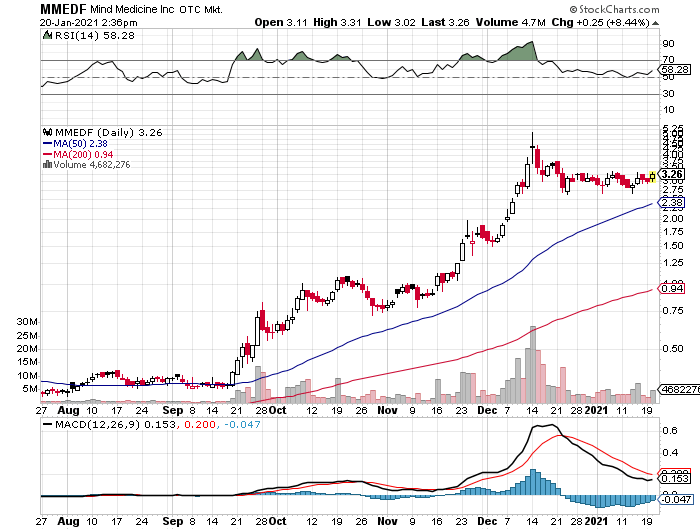700x530 pixels.
Task: Click the volume bars icon in the legend
Action: pyautogui.click(x=47, y=164)
